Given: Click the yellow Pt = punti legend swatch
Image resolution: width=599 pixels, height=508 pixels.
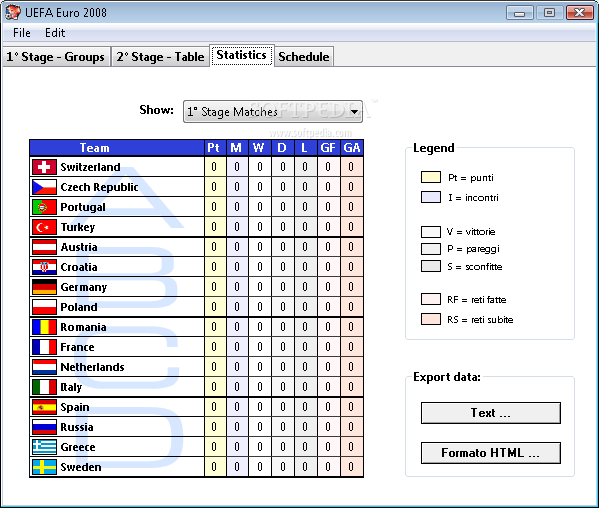Looking at the screenshot, I should [x=431, y=177].
